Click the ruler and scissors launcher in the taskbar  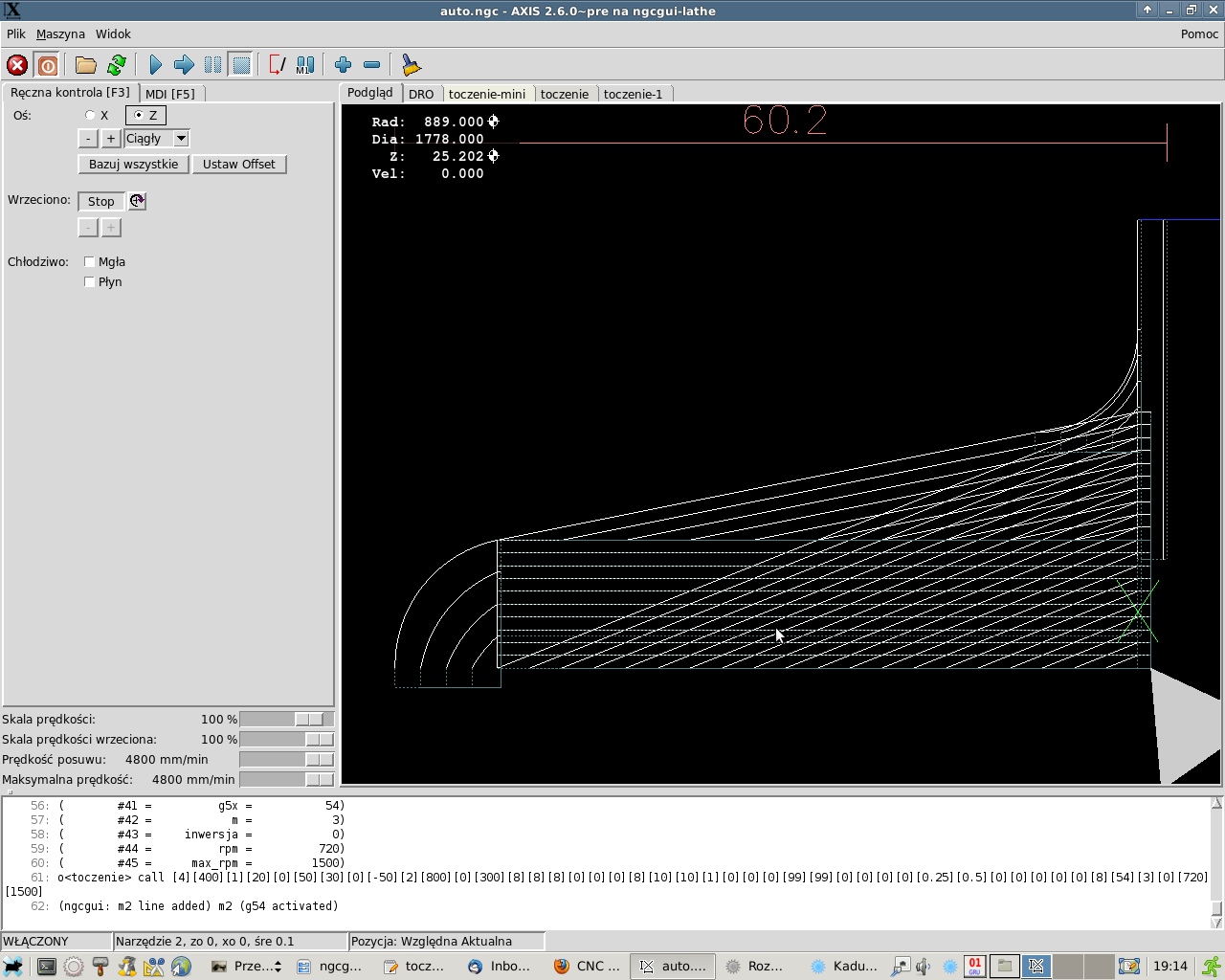click(x=154, y=967)
